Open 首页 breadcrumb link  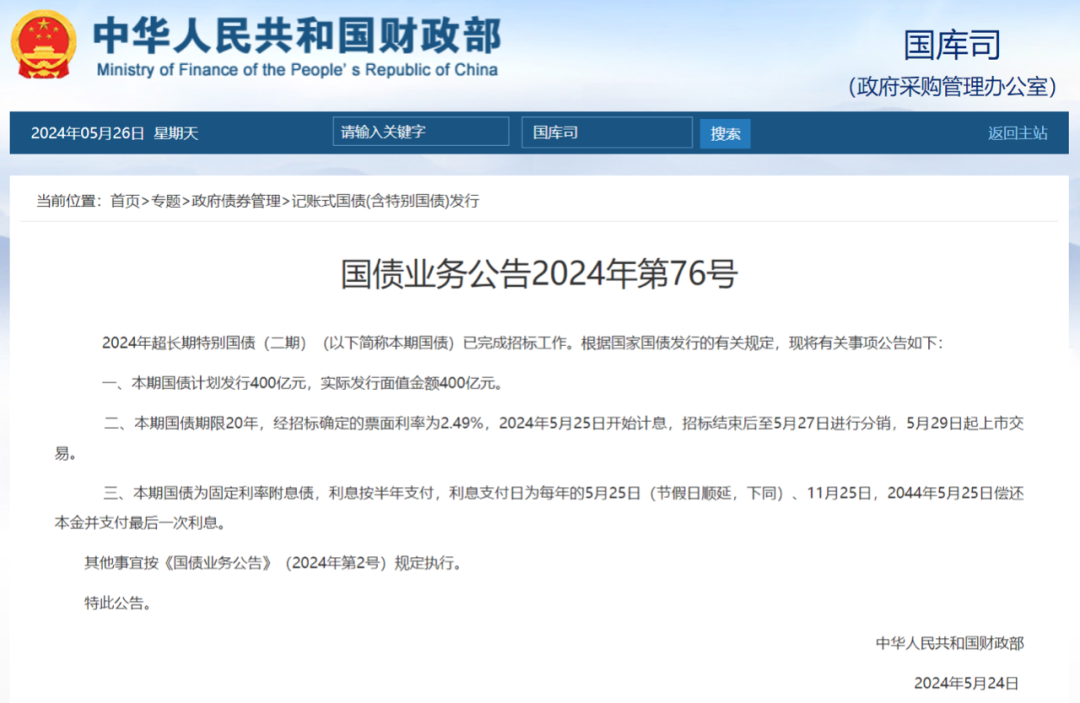(125, 201)
